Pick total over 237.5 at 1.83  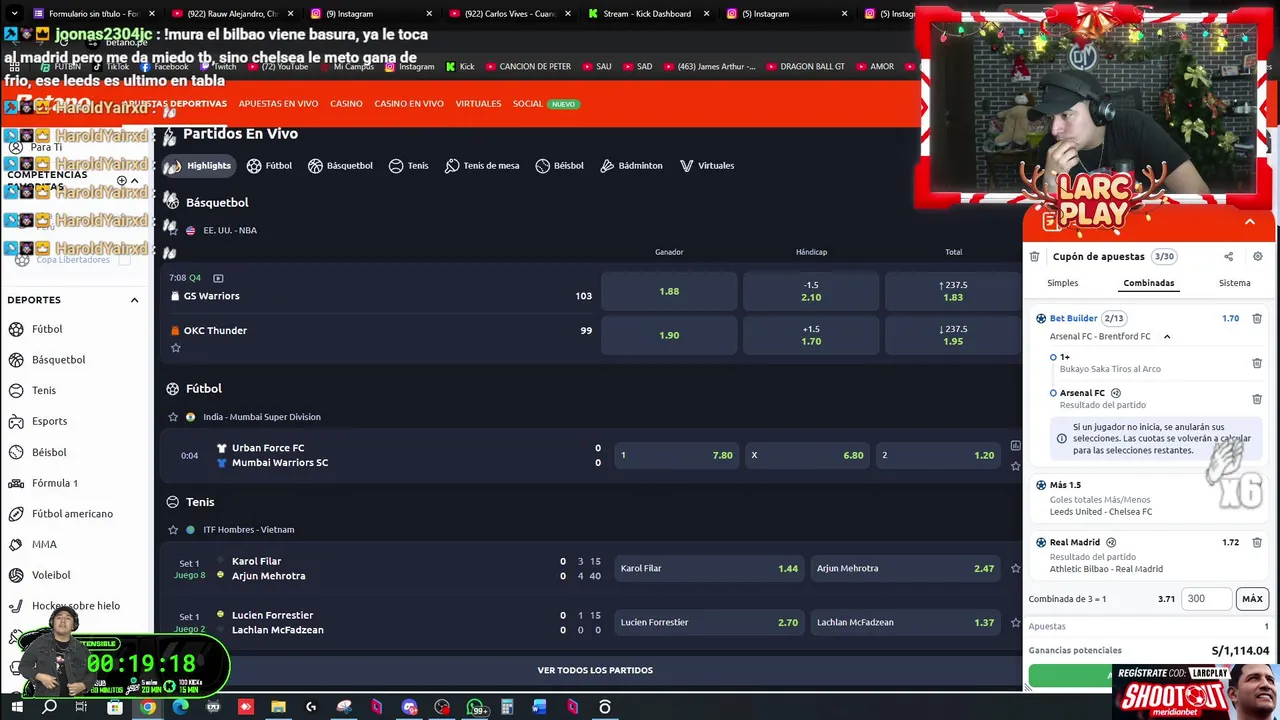[x=953, y=292]
